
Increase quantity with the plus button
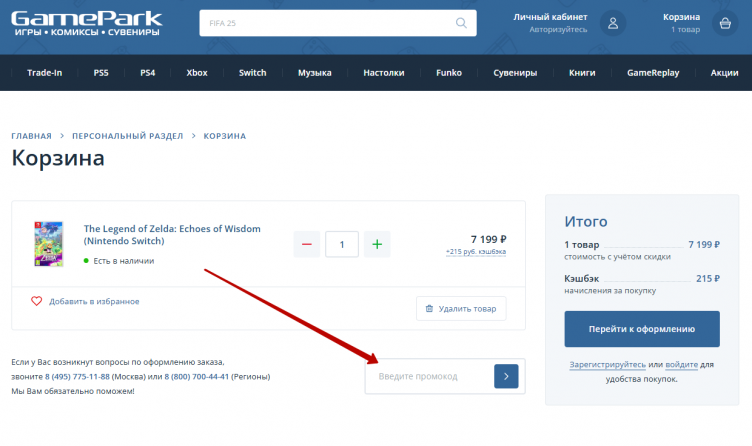click(377, 244)
